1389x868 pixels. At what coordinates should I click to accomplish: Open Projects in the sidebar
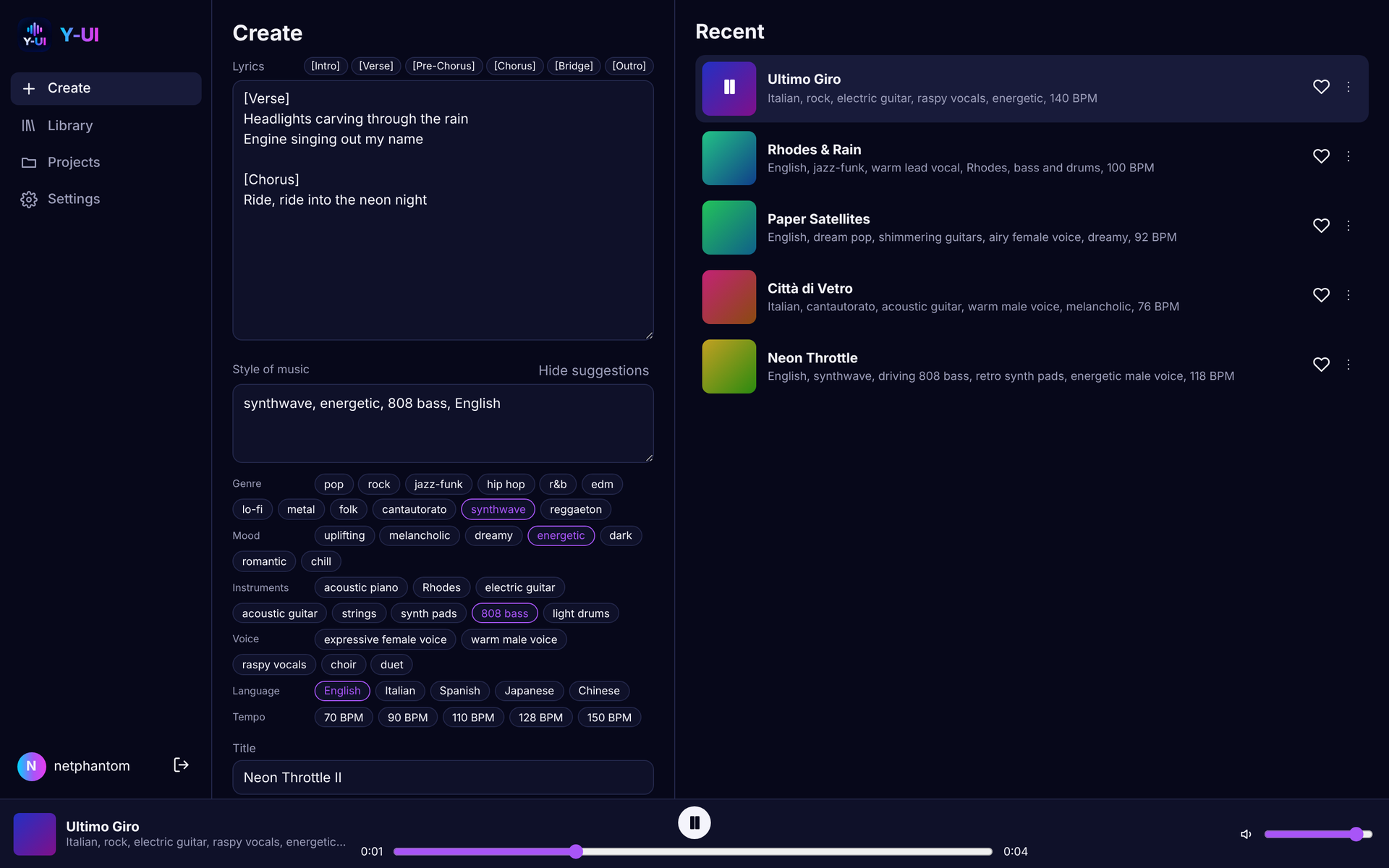pyautogui.click(x=106, y=162)
